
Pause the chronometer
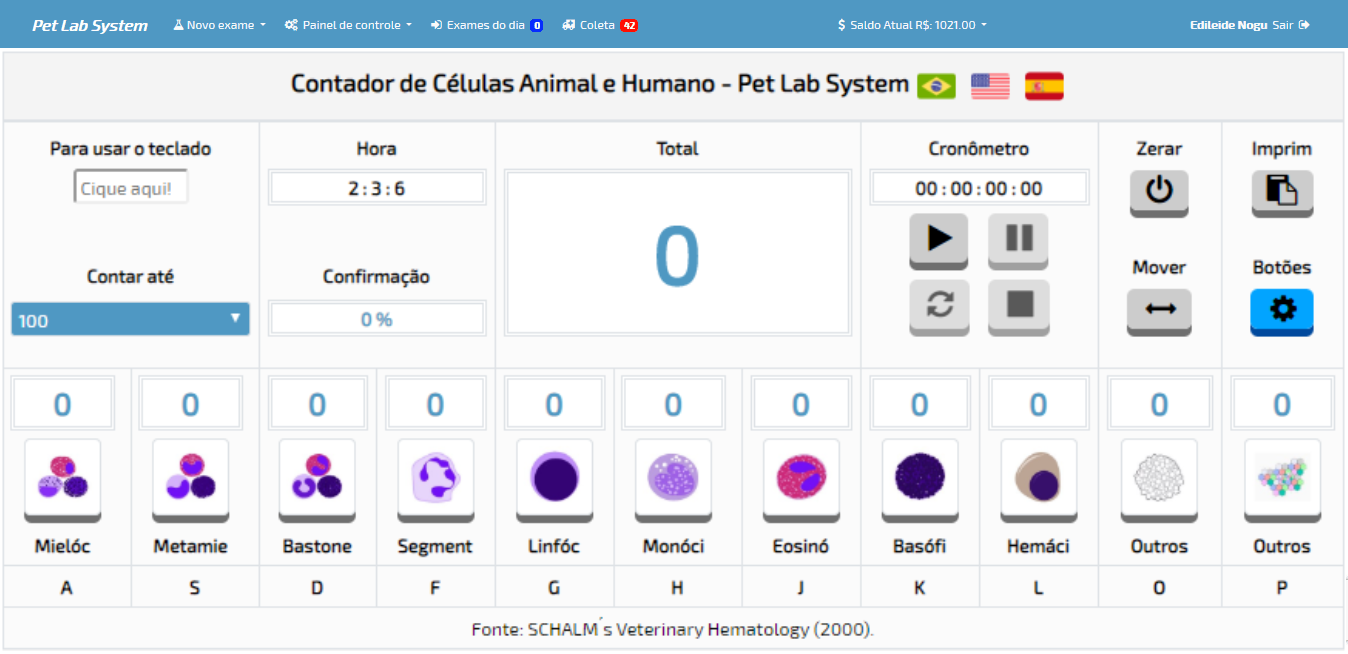(x=1018, y=238)
